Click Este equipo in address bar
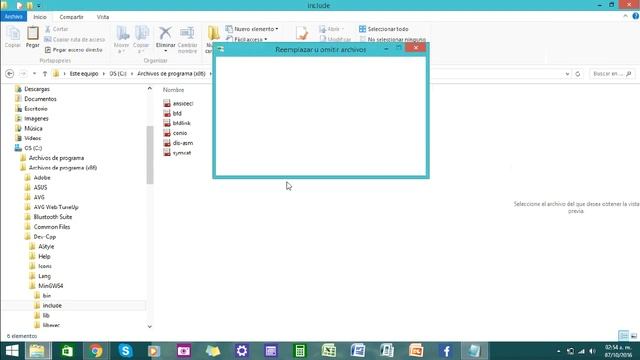The image size is (640, 360). pyautogui.click(x=84, y=74)
